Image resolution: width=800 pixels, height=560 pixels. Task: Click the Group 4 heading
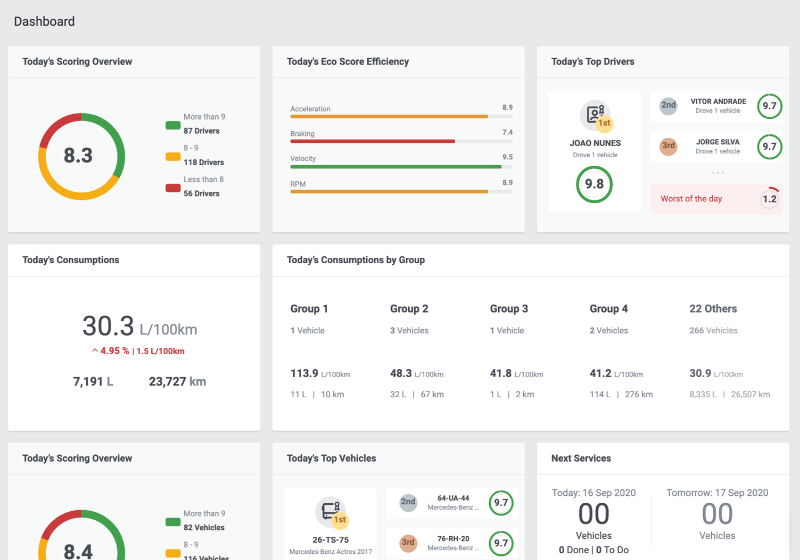coord(609,309)
